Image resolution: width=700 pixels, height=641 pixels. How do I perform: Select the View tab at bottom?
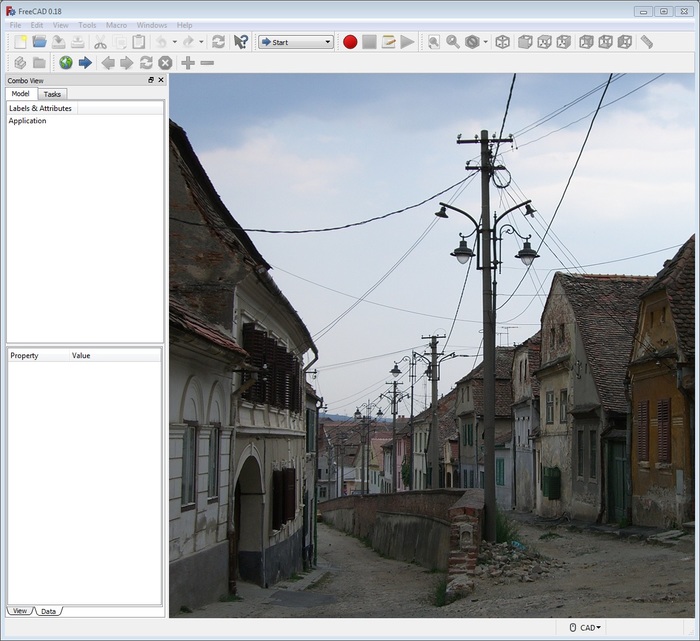[x=20, y=610]
